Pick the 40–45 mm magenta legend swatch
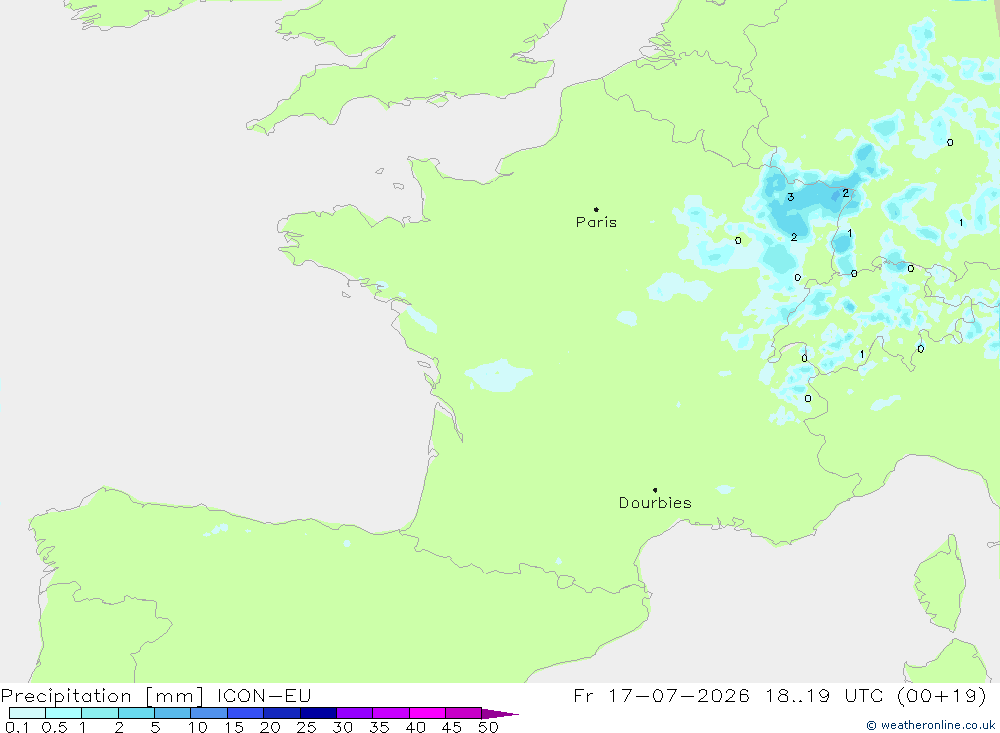The image size is (1000, 733). tap(427, 713)
